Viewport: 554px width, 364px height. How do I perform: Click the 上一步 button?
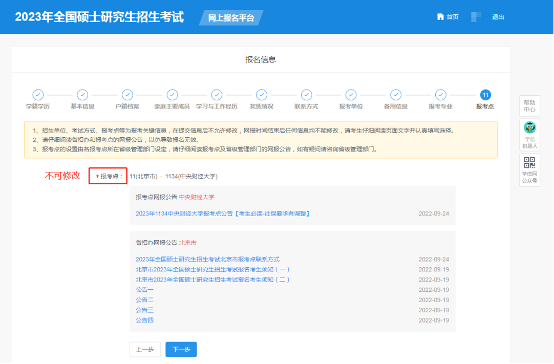point(145,350)
